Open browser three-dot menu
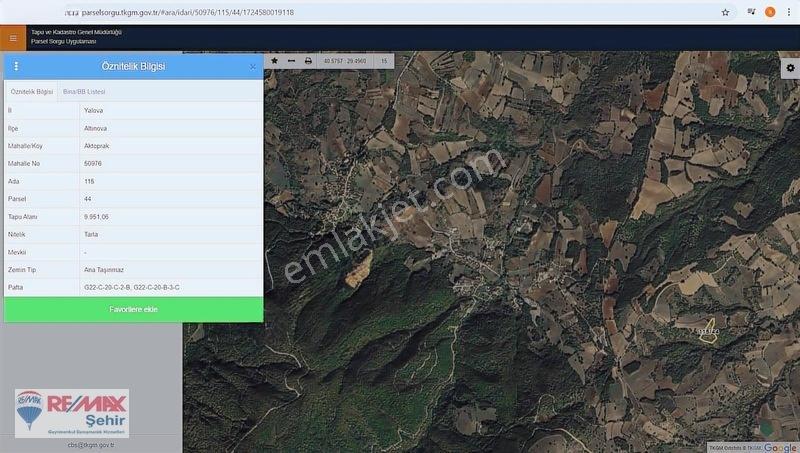This screenshot has height=453, width=800. click(x=789, y=12)
